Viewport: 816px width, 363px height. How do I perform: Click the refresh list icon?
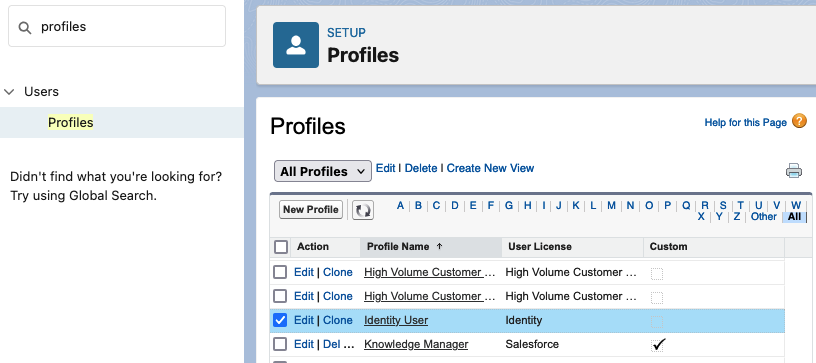click(363, 210)
